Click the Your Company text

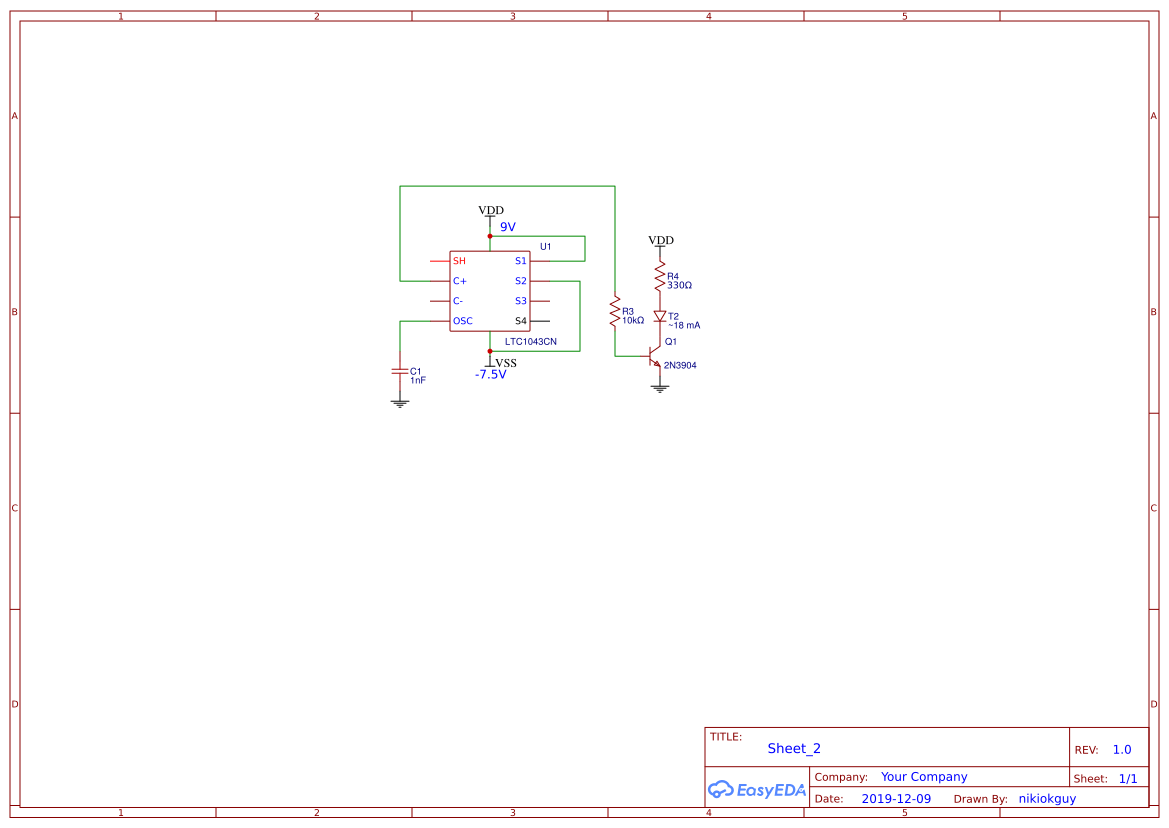pyautogui.click(x=924, y=777)
